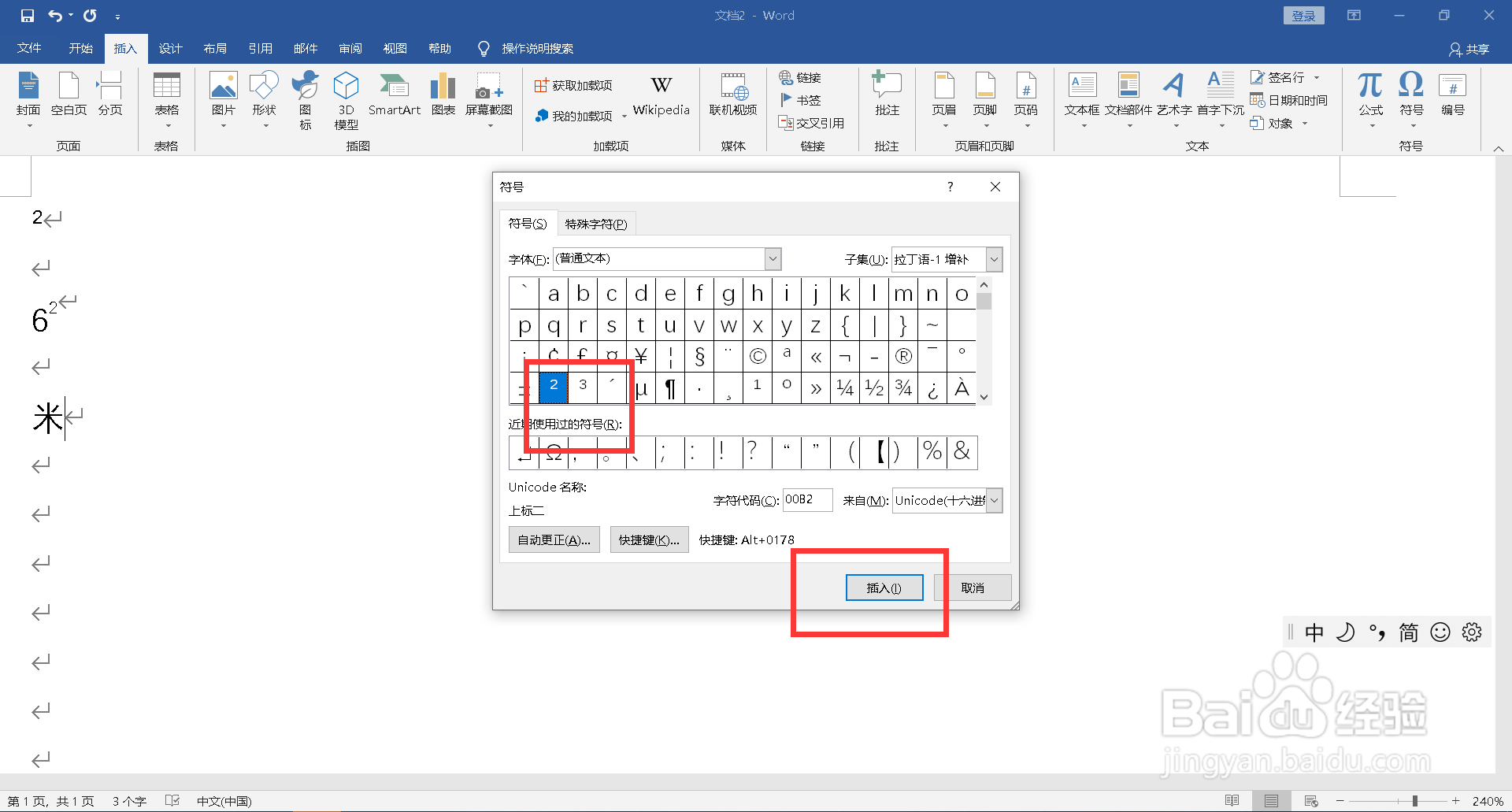1512x812 pixels.
Task: Open 快捷键 shortcut key settings
Action: 649,539
